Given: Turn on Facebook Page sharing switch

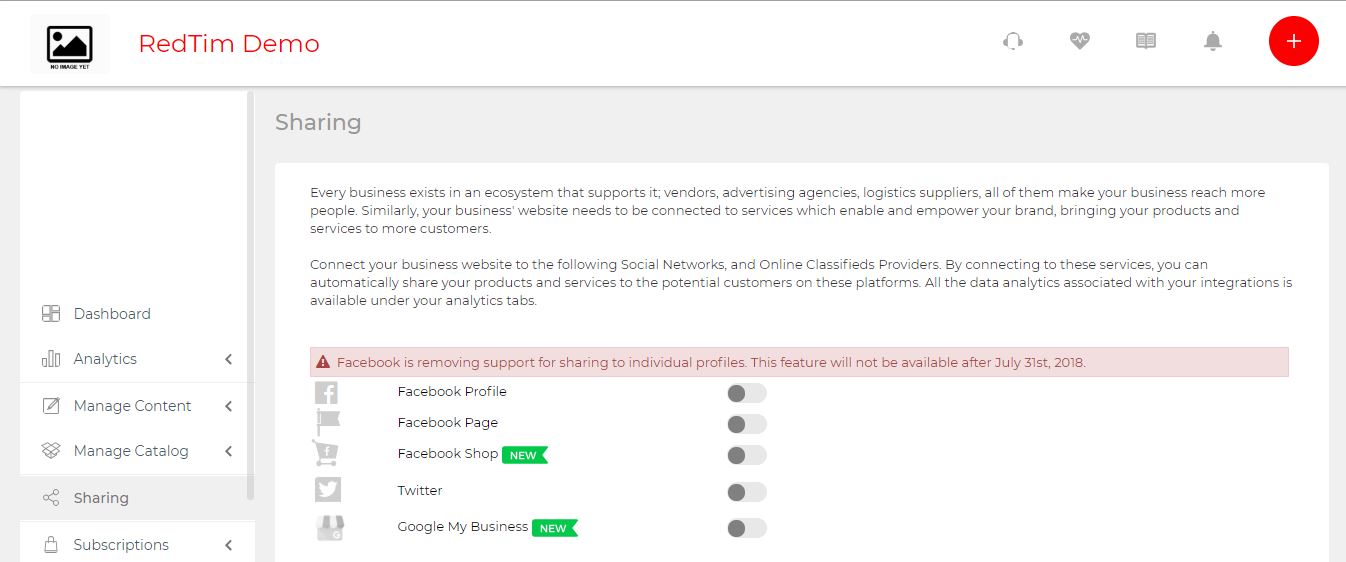Looking at the screenshot, I should (747, 424).
